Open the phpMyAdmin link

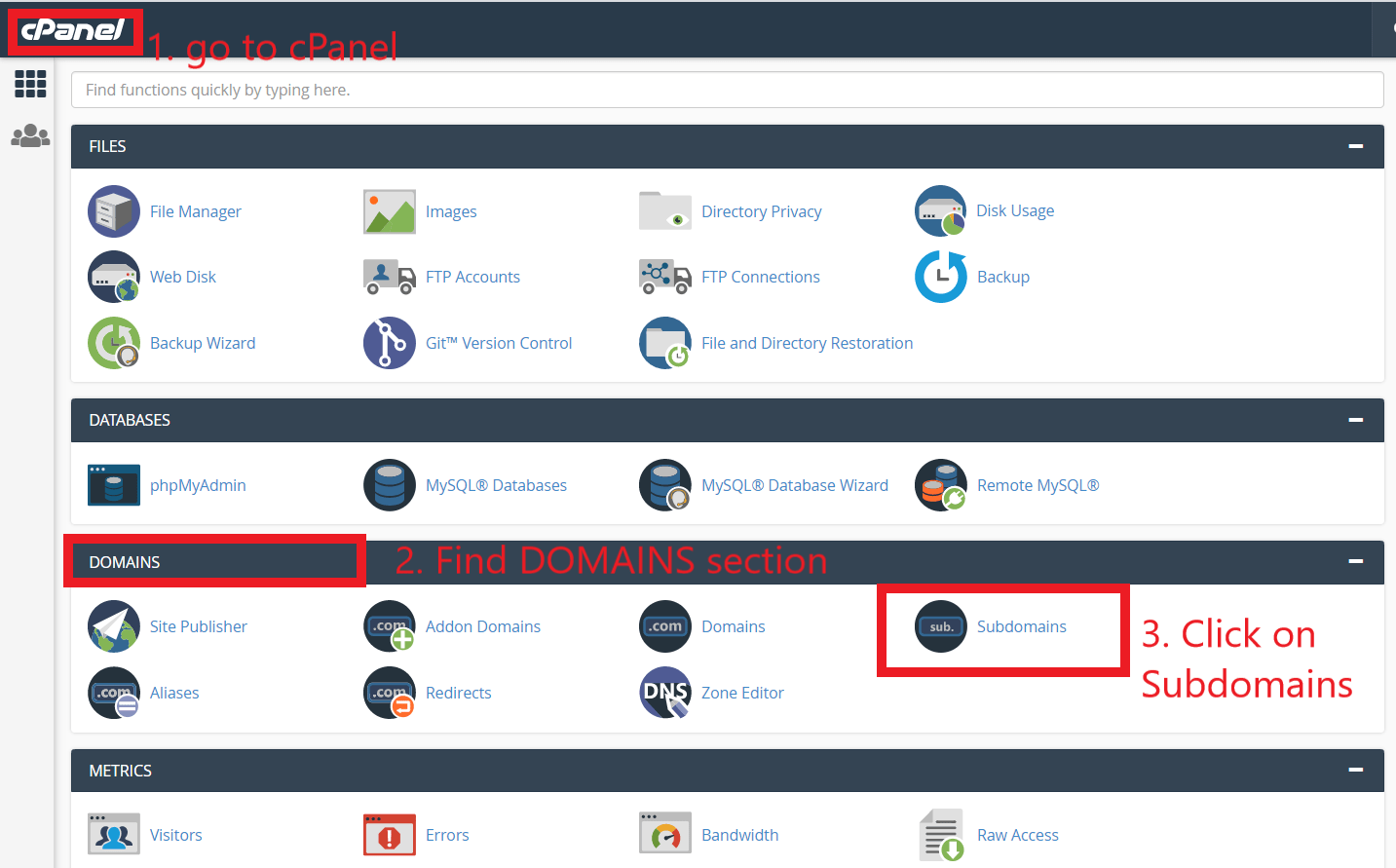[x=198, y=485]
